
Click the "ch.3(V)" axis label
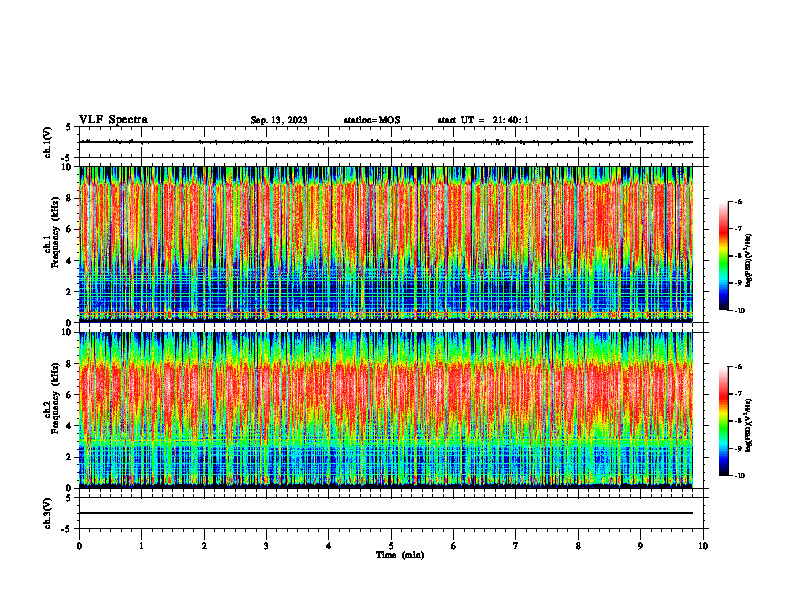[48, 513]
